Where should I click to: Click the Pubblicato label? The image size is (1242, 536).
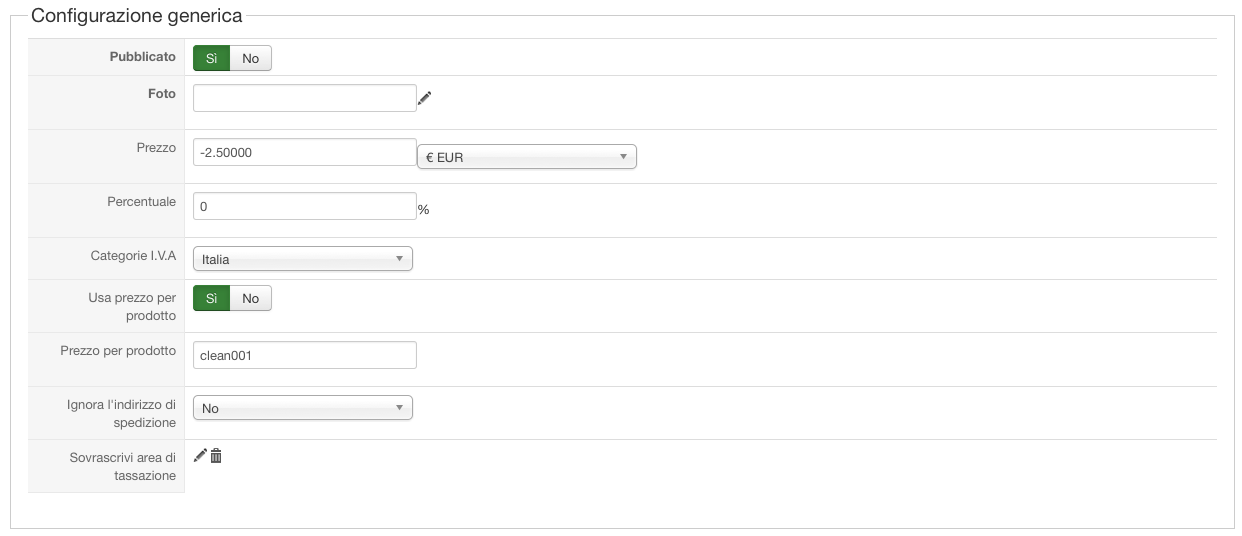click(x=142, y=57)
